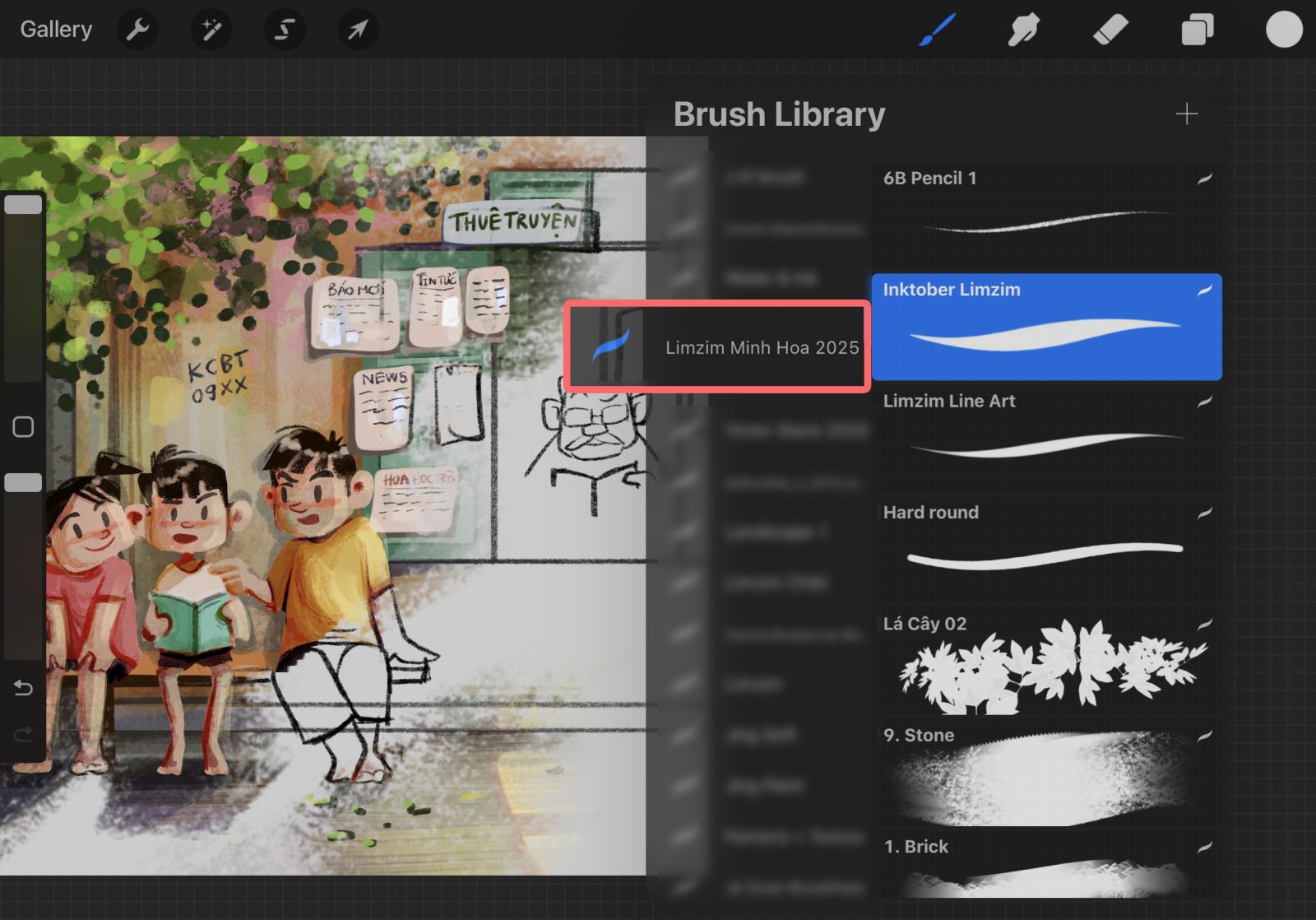Choose the 1. Brick brush
The image size is (1316, 920).
(x=1046, y=864)
